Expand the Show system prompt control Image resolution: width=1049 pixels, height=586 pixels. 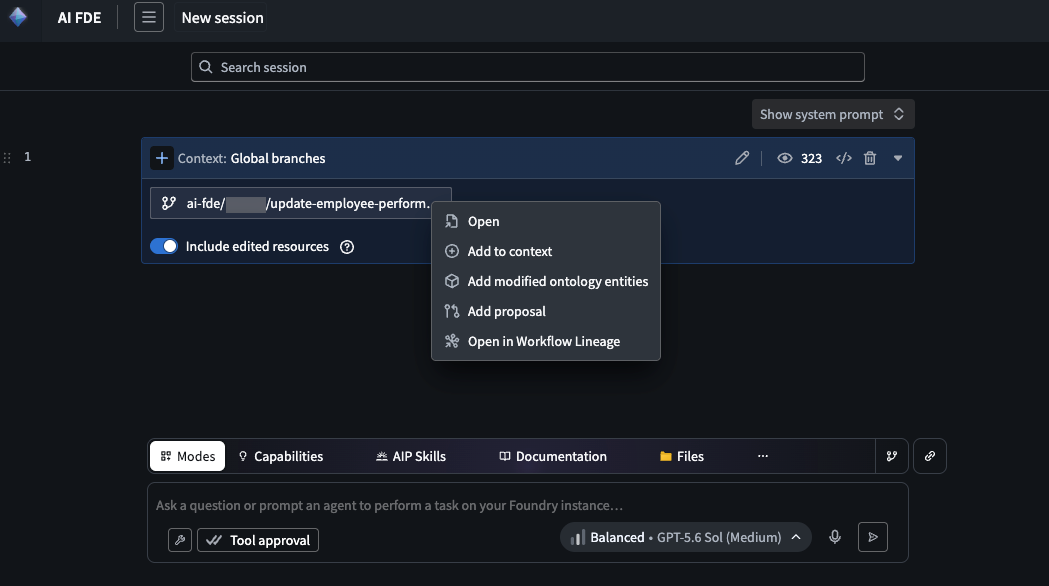[832, 114]
